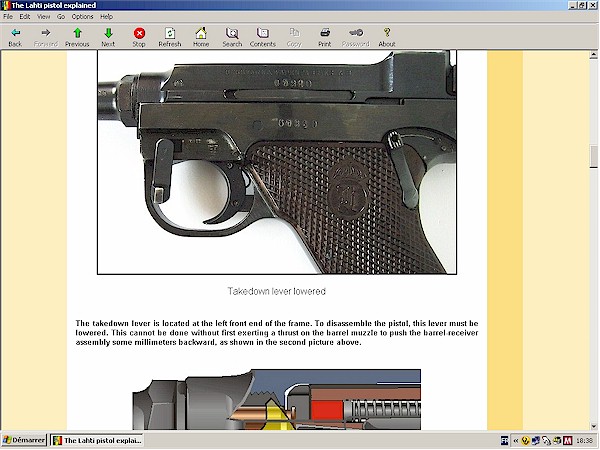This screenshot has height=450, width=600.
Task: Click the scrollbar down arrow
Action: pyautogui.click(x=593, y=426)
